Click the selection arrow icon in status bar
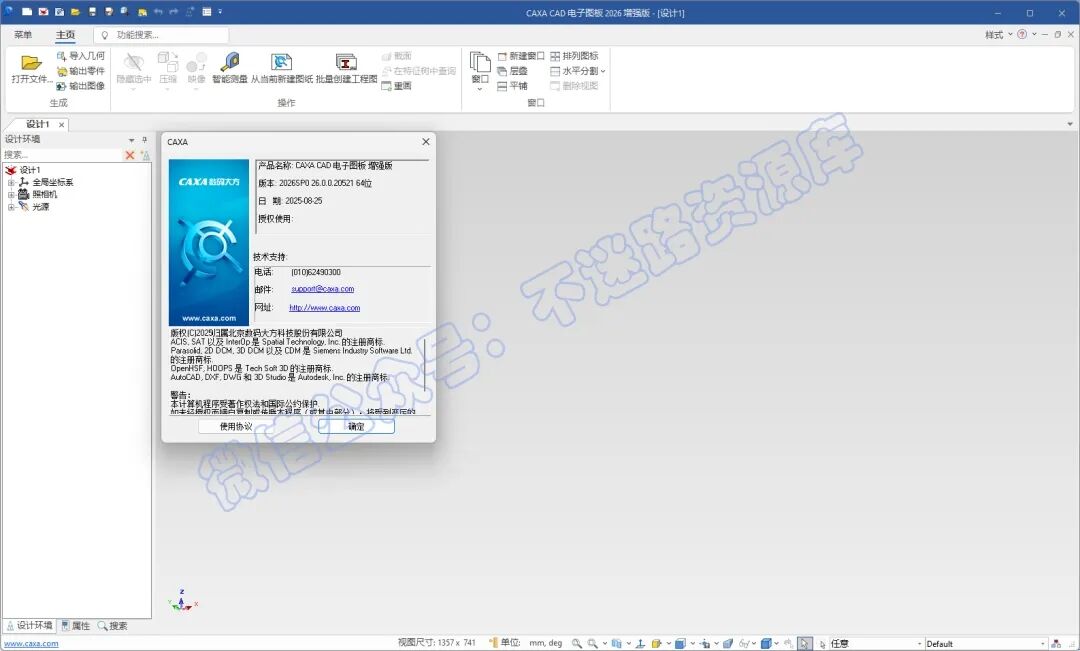Viewport: 1080px width, 651px height. point(804,643)
